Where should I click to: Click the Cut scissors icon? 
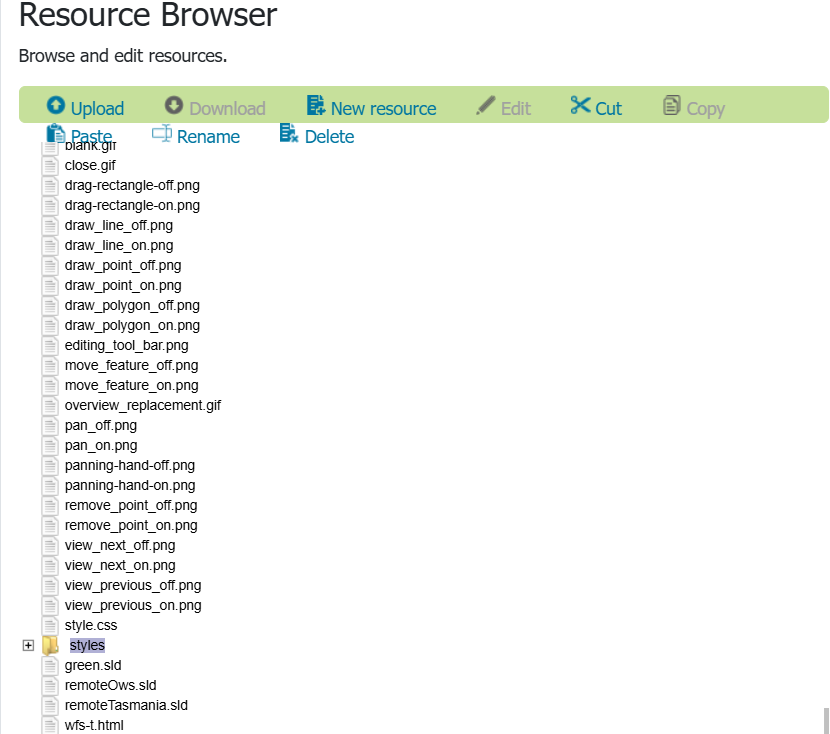click(x=580, y=105)
